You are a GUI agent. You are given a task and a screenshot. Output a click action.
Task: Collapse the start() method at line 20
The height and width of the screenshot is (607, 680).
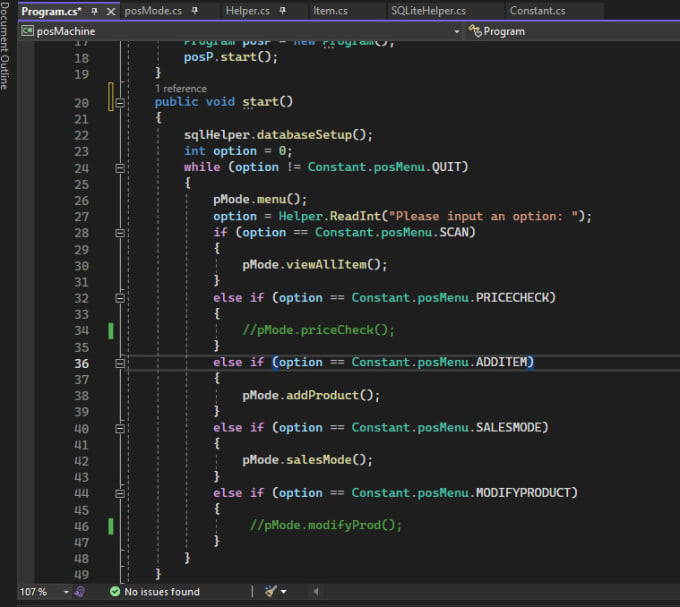pyautogui.click(x=120, y=103)
